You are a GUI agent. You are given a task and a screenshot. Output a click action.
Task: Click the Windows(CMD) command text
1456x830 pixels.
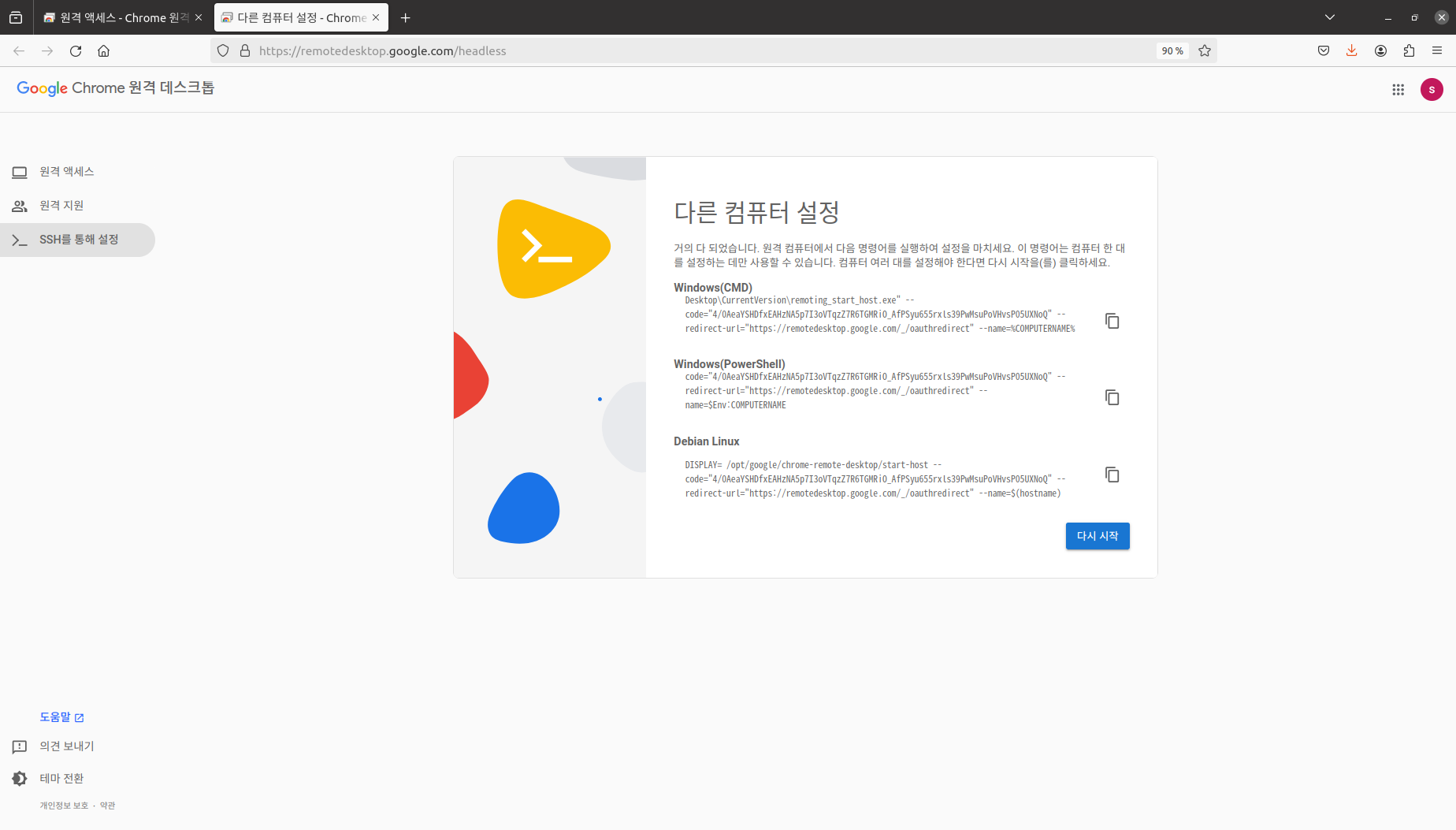[x=880, y=315]
